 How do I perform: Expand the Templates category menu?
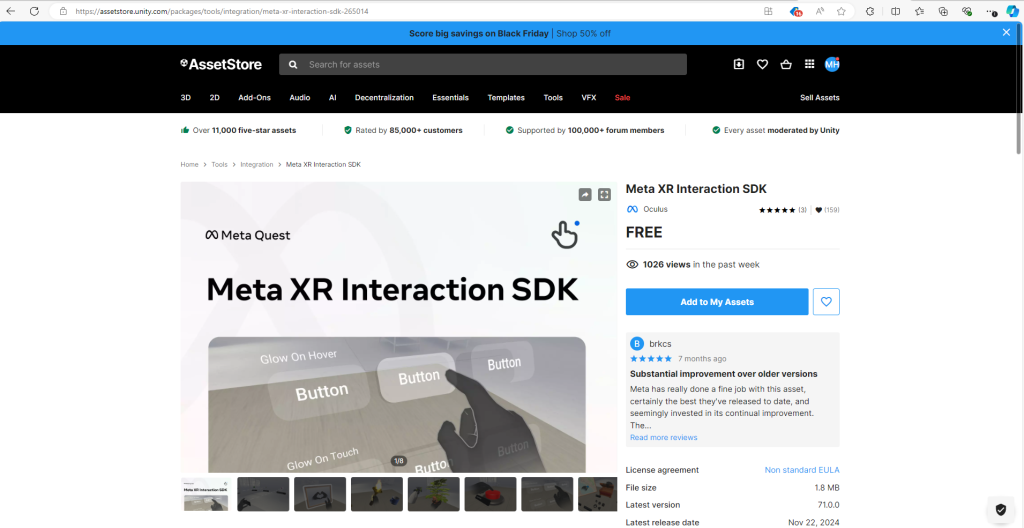[x=506, y=98]
